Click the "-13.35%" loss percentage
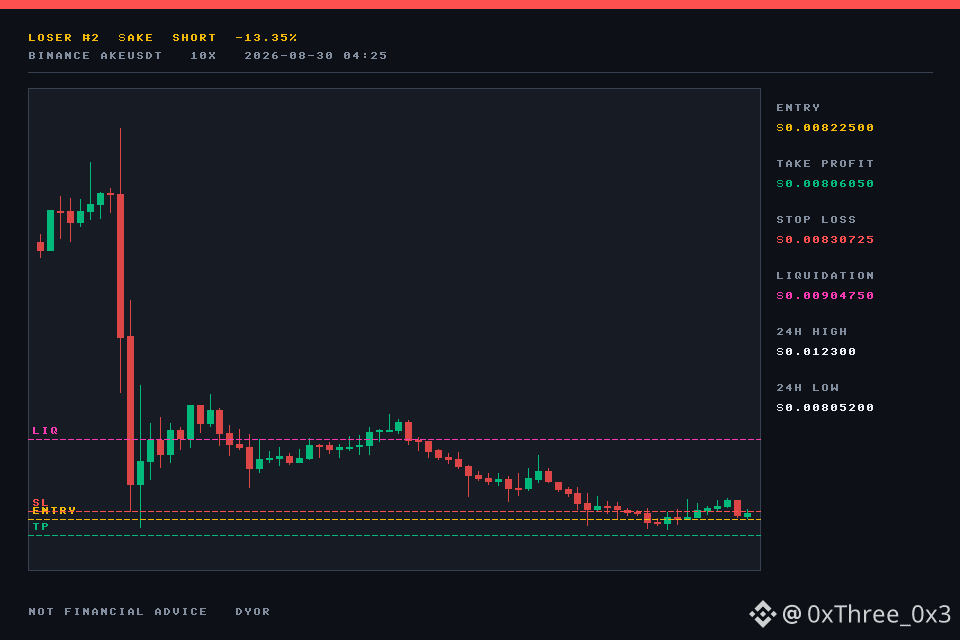This screenshot has height=640, width=960. pyautogui.click(x=266, y=38)
